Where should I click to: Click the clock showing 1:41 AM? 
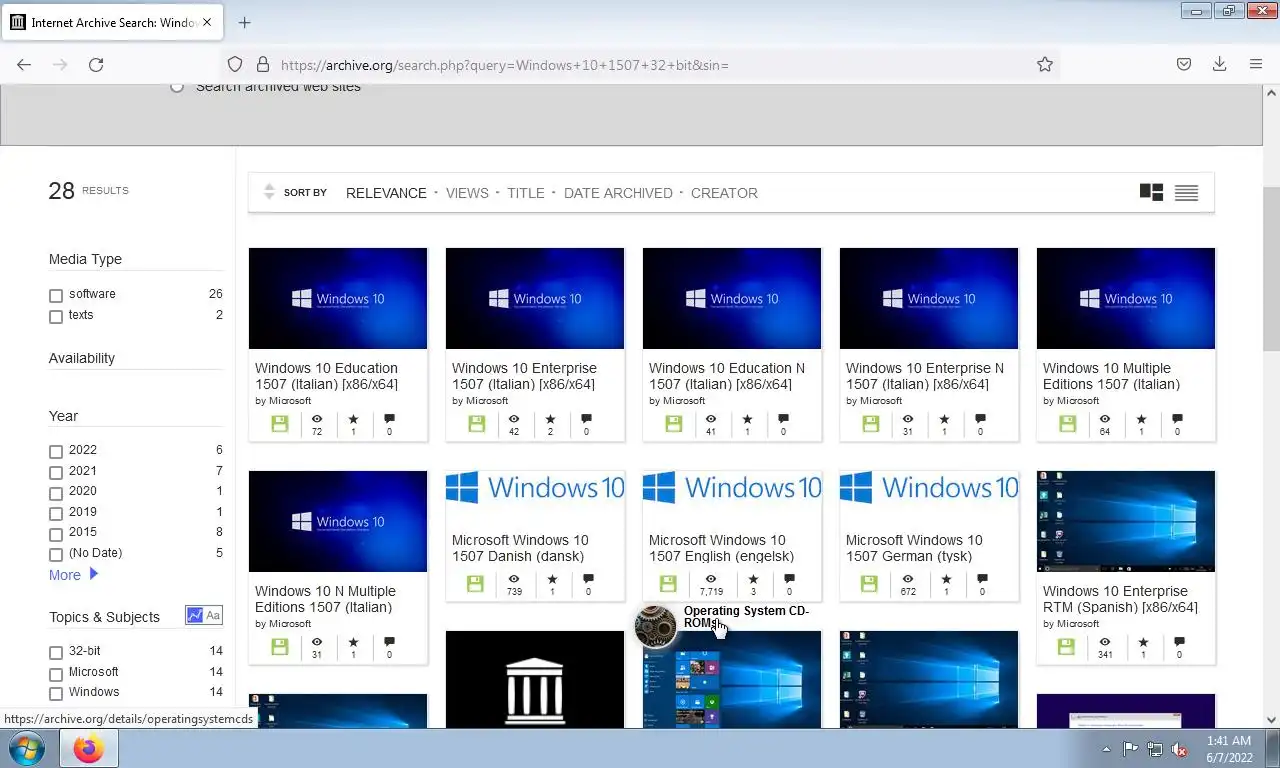pyautogui.click(x=1228, y=741)
